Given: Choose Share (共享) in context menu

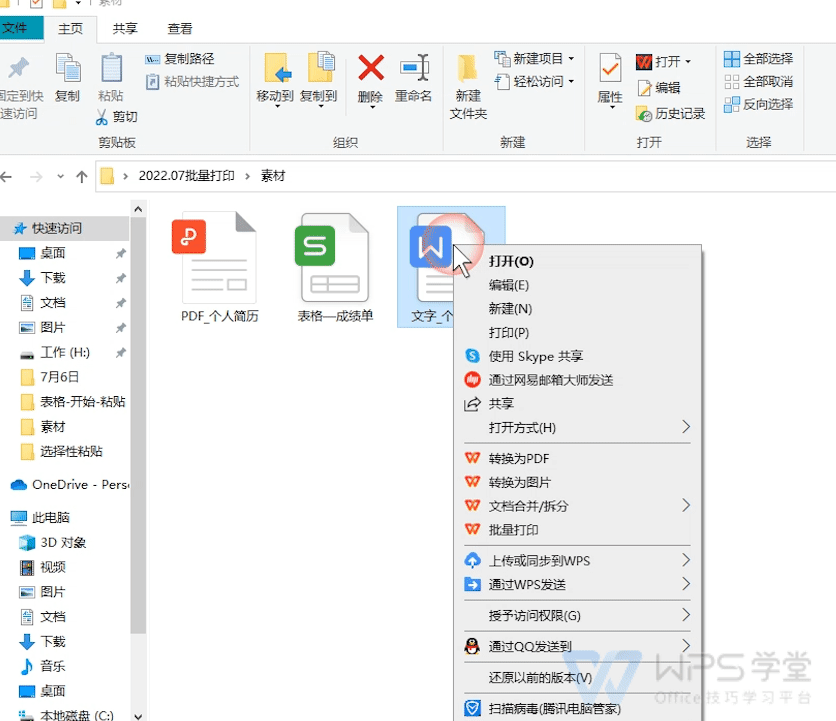Looking at the screenshot, I should click(x=577, y=404).
